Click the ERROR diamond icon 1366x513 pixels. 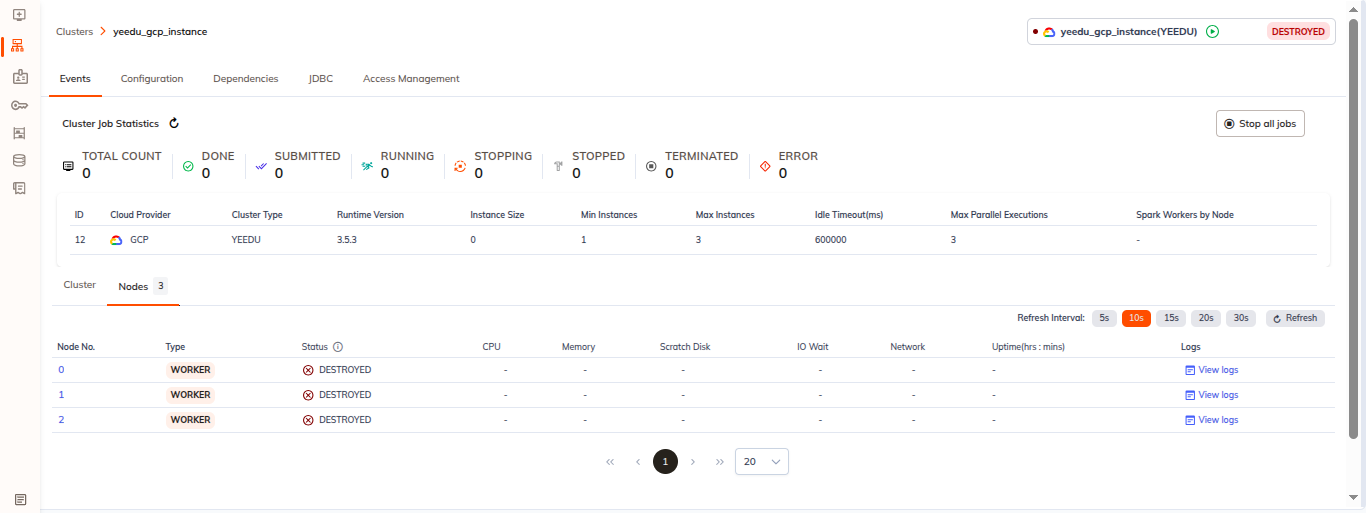point(765,166)
